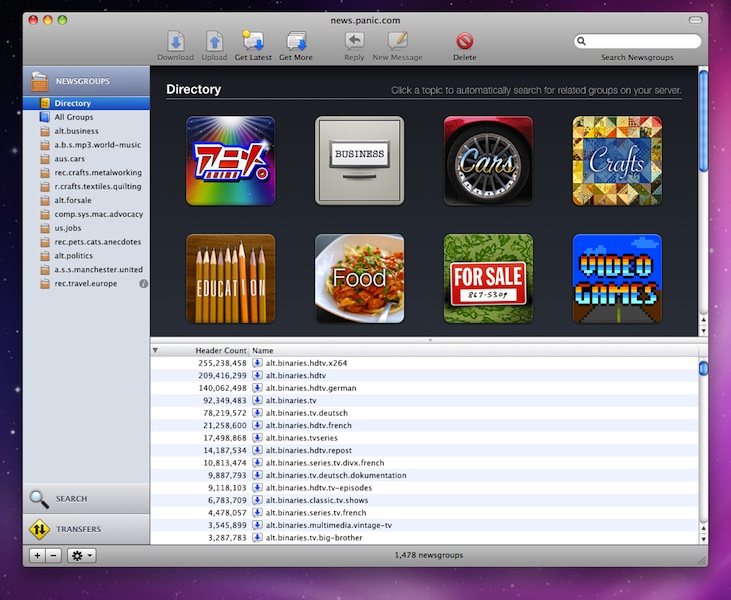Screen dimensions: 731x600
Task: Select the Food directory topic
Action: (x=359, y=278)
